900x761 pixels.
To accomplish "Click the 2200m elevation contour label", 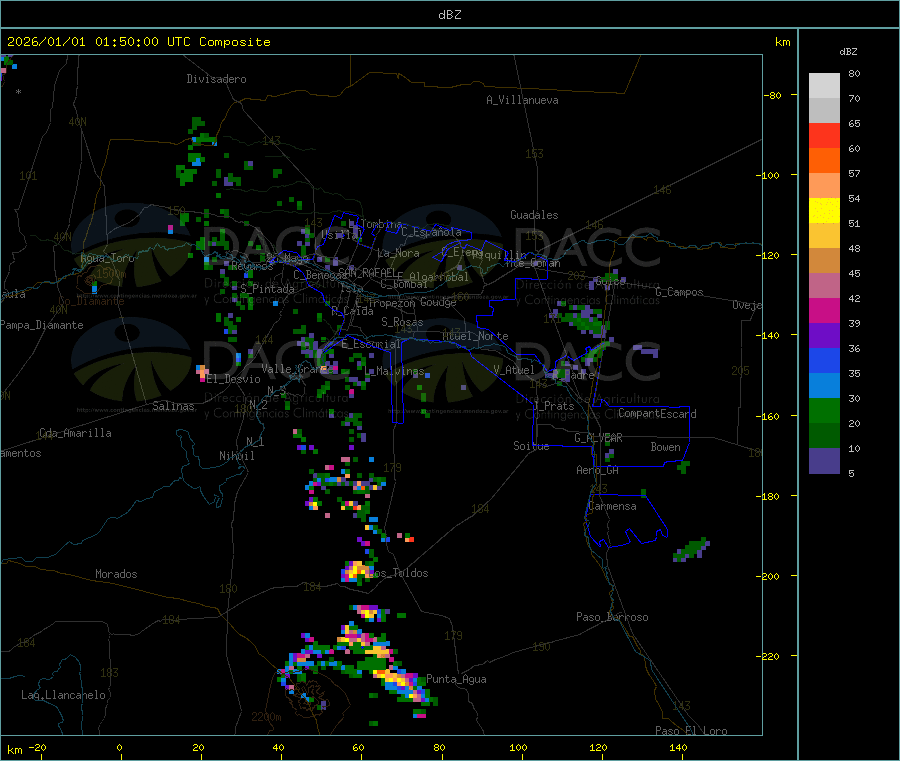I will coord(266,717).
